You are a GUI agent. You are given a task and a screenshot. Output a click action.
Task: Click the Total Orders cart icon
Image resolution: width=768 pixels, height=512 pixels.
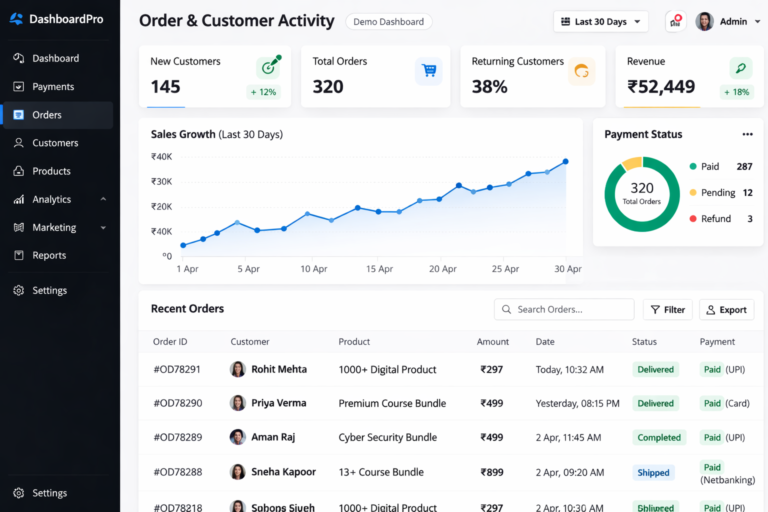(x=429, y=71)
